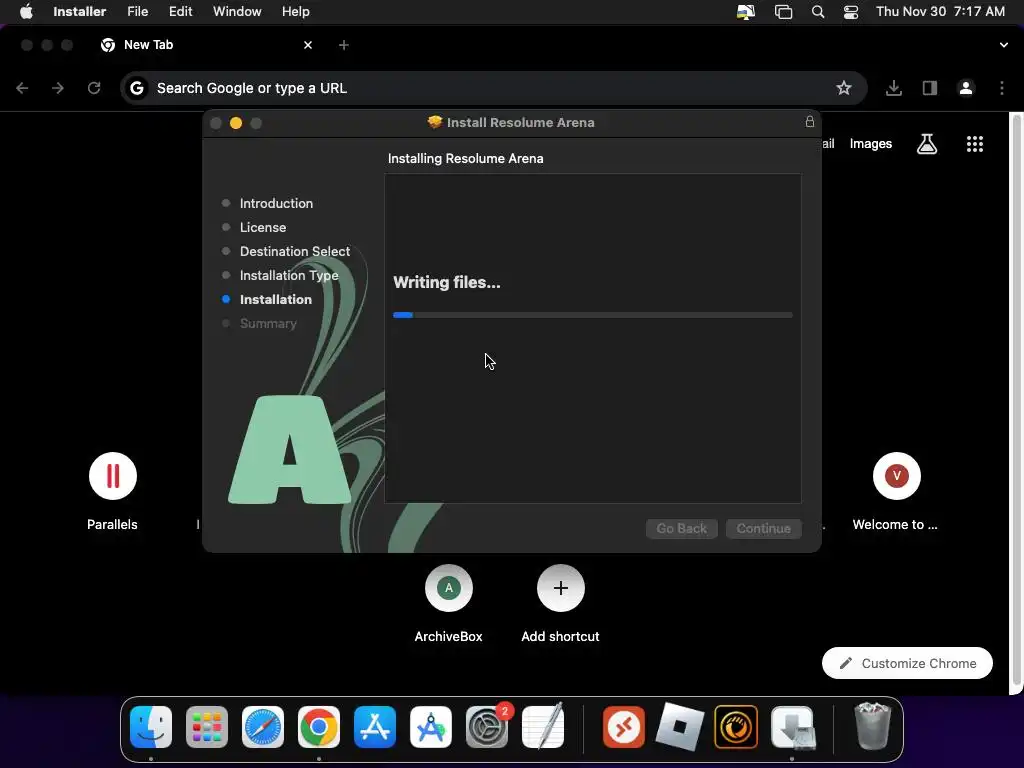Click the Continue button
Viewport: 1024px width, 768px height.
pyautogui.click(x=763, y=528)
